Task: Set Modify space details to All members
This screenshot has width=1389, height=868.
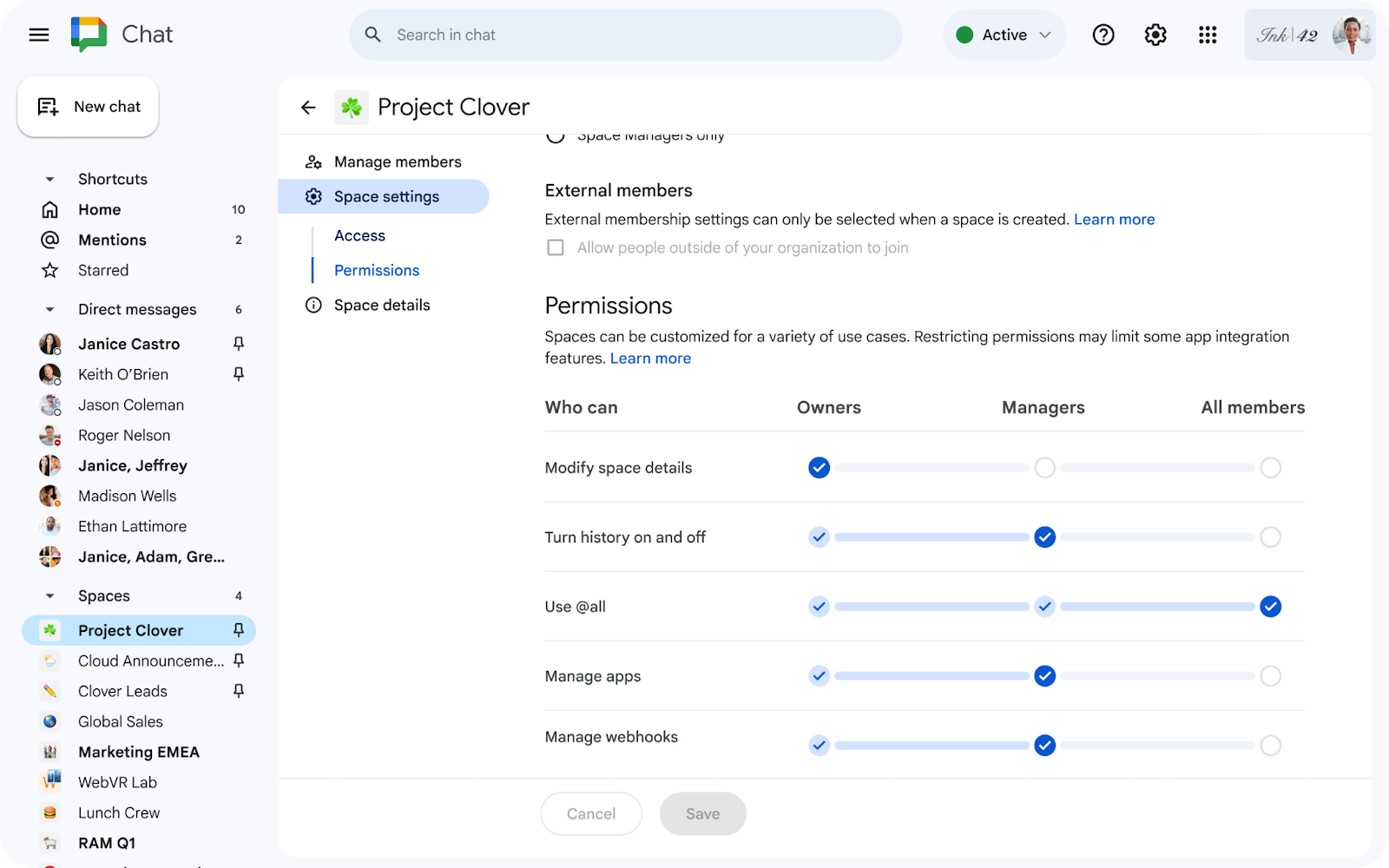Action: 1270,468
